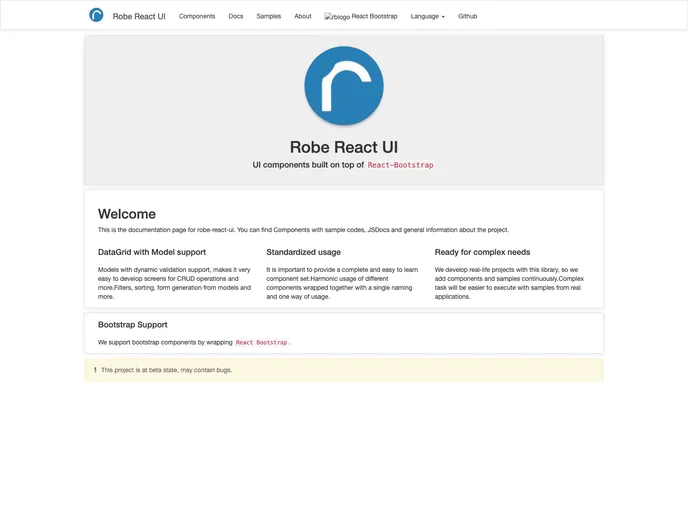Click the documentation page intro sentence
Image resolution: width=688 pixels, height=512 pixels.
303,229
